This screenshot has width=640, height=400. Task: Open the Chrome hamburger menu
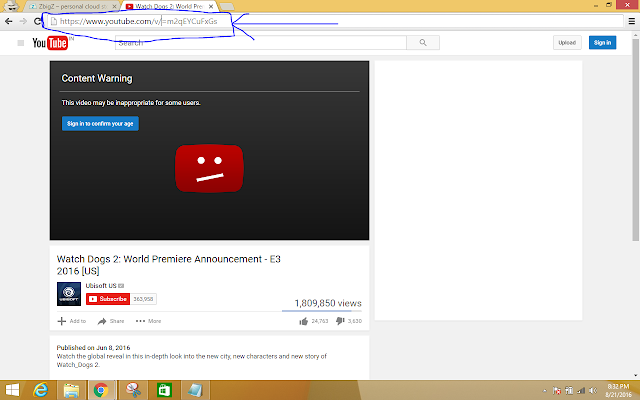(x=631, y=21)
